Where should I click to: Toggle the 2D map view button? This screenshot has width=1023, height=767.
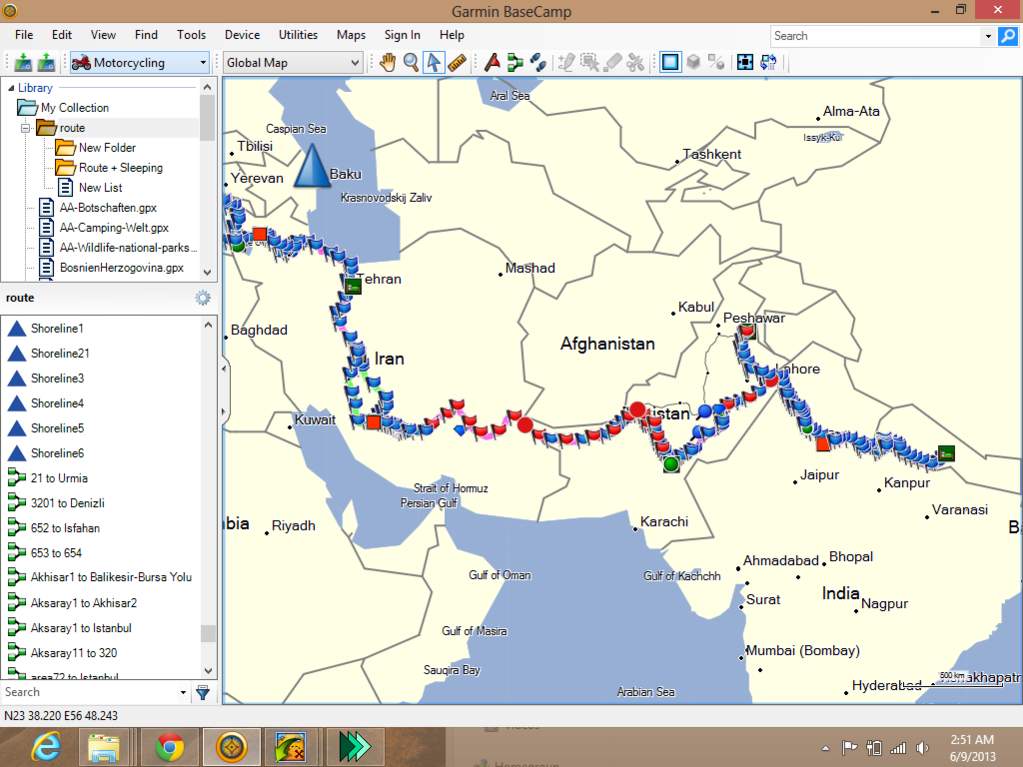pyautogui.click(x=670, y=63)
